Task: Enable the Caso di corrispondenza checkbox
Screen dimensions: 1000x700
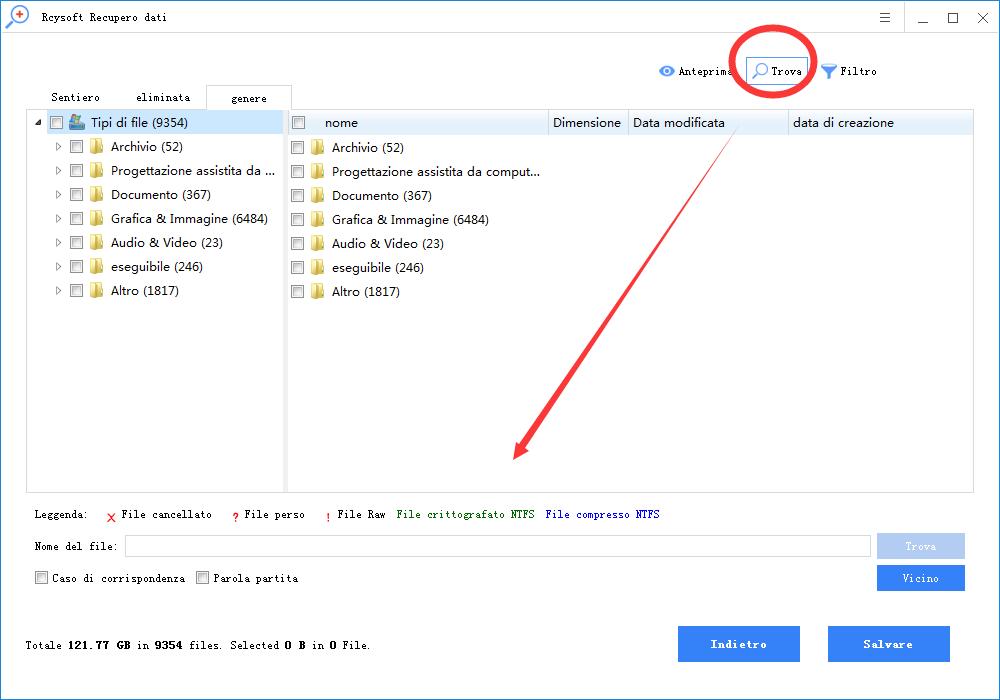Action: 41,578
